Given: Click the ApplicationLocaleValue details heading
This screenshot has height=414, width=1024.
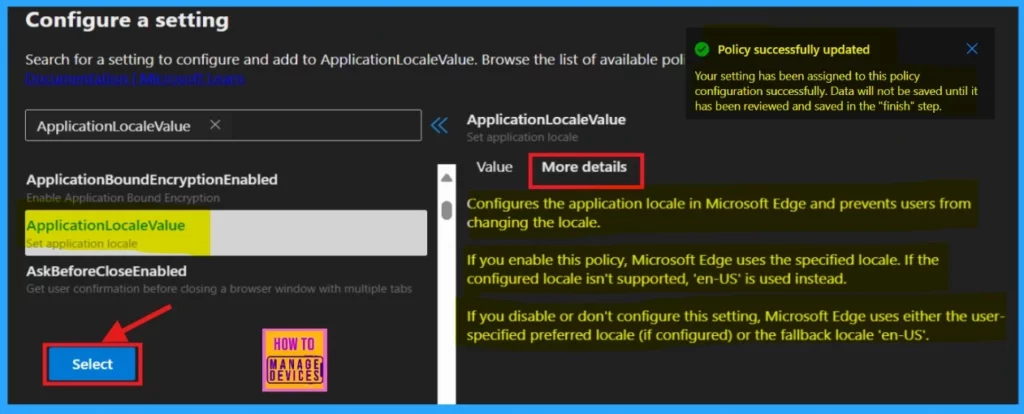Looking at the screenshot, I should tap(546, 119).
